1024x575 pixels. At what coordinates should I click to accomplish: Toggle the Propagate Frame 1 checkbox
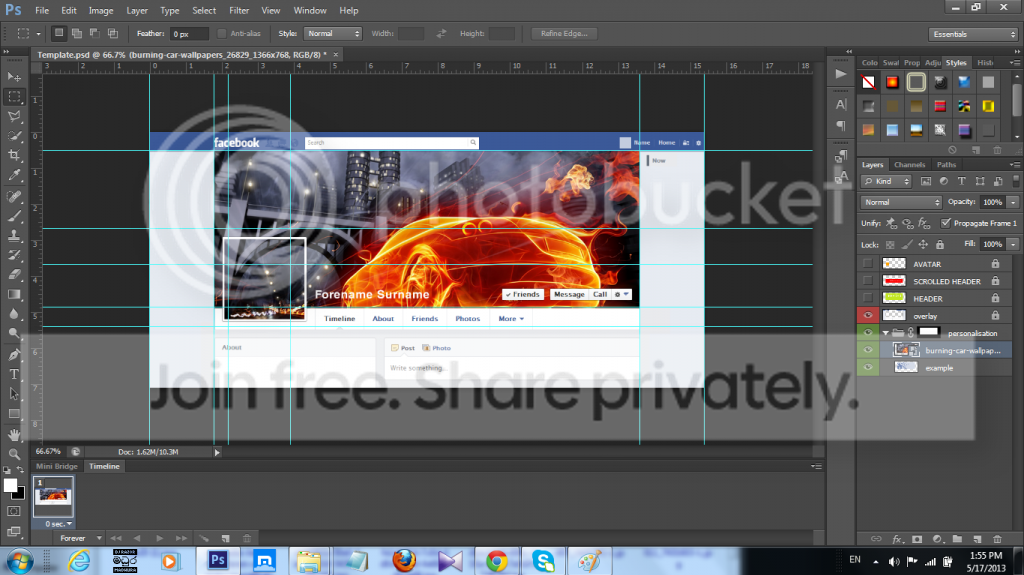pos(945,223)
